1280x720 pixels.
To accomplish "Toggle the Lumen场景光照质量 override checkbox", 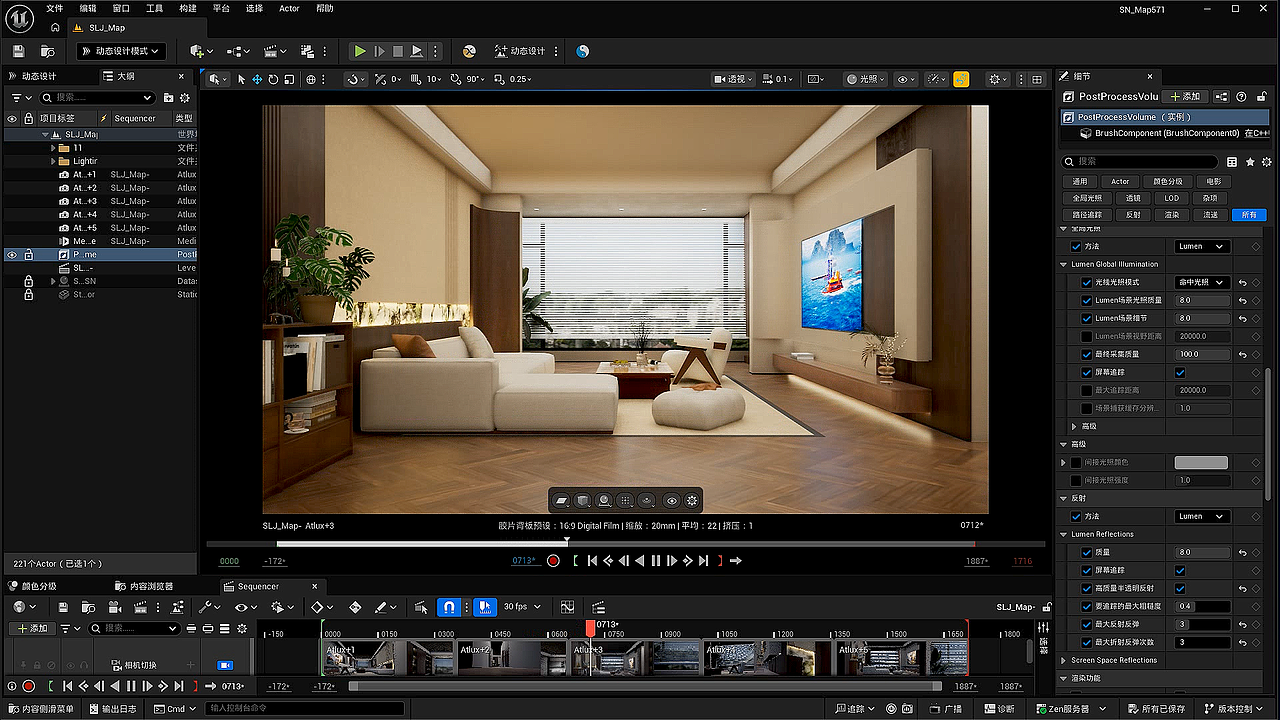I will tap(1087, 300).
